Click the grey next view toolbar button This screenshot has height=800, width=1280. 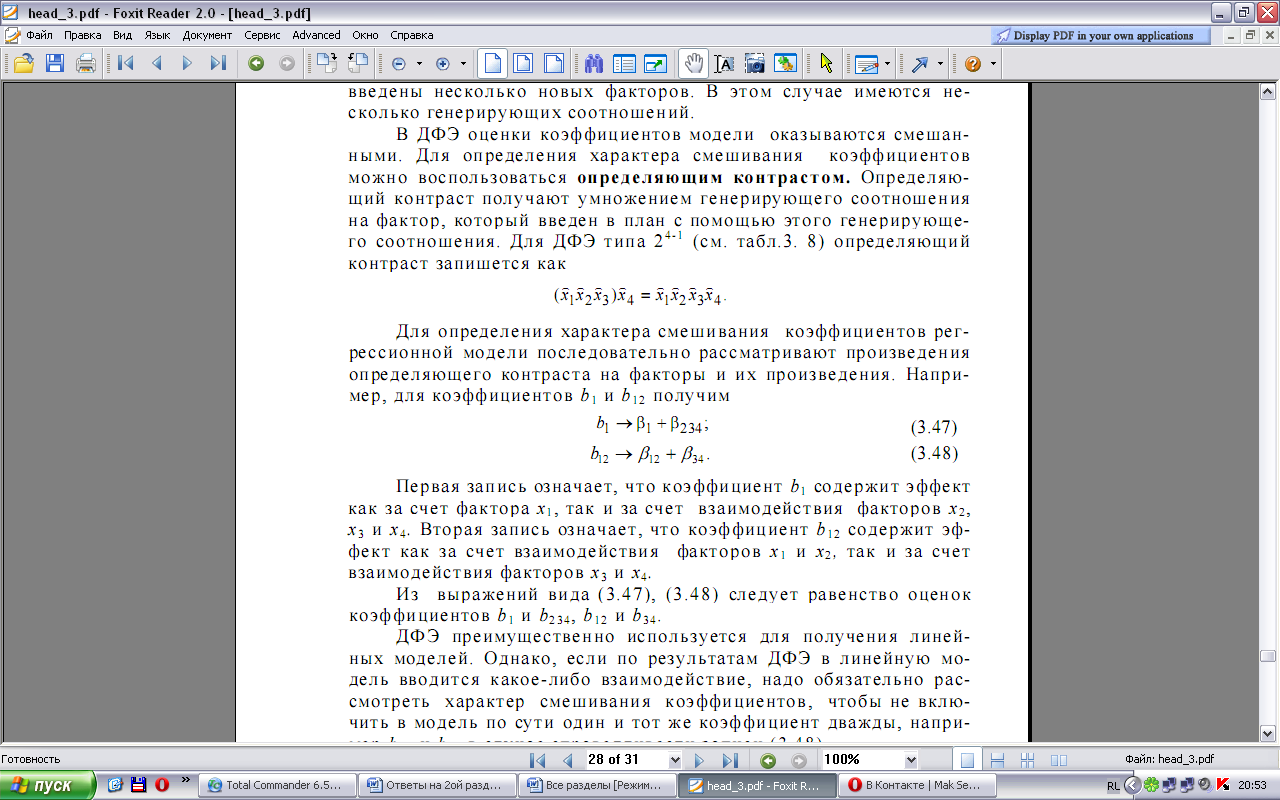(x=287, y=64)
